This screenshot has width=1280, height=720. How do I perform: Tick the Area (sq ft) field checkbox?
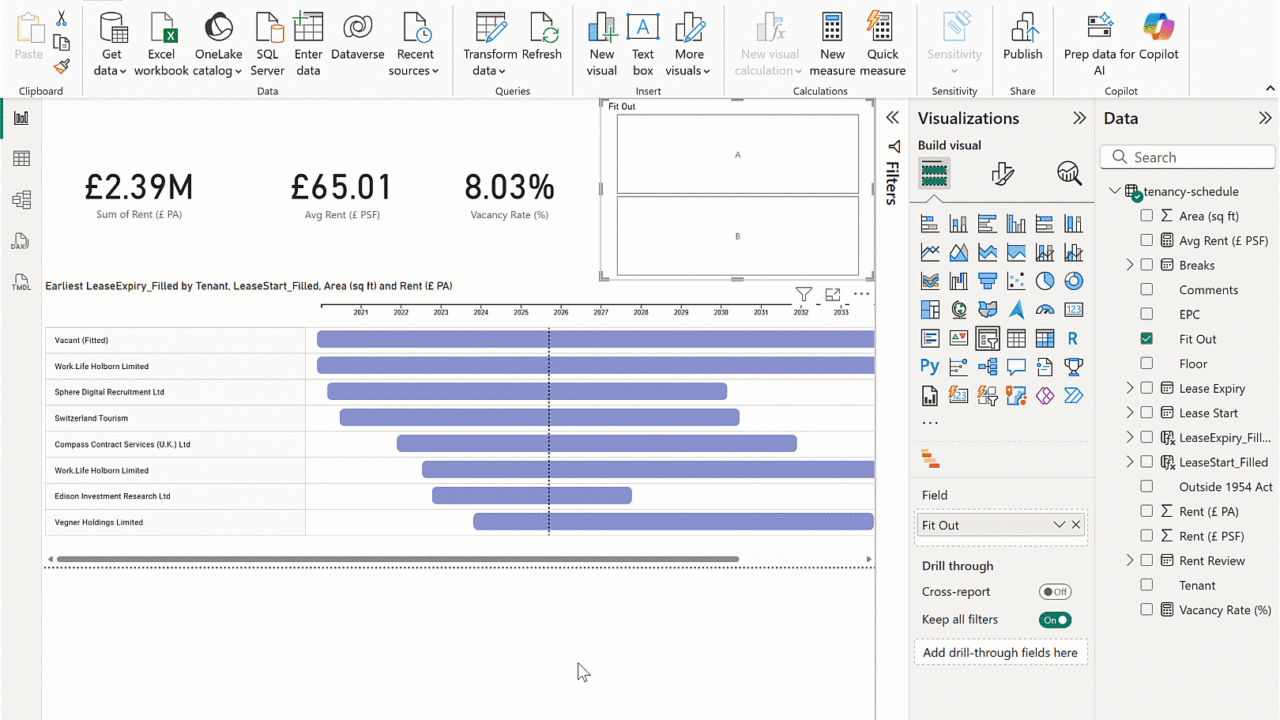(x=1147, y=216)
